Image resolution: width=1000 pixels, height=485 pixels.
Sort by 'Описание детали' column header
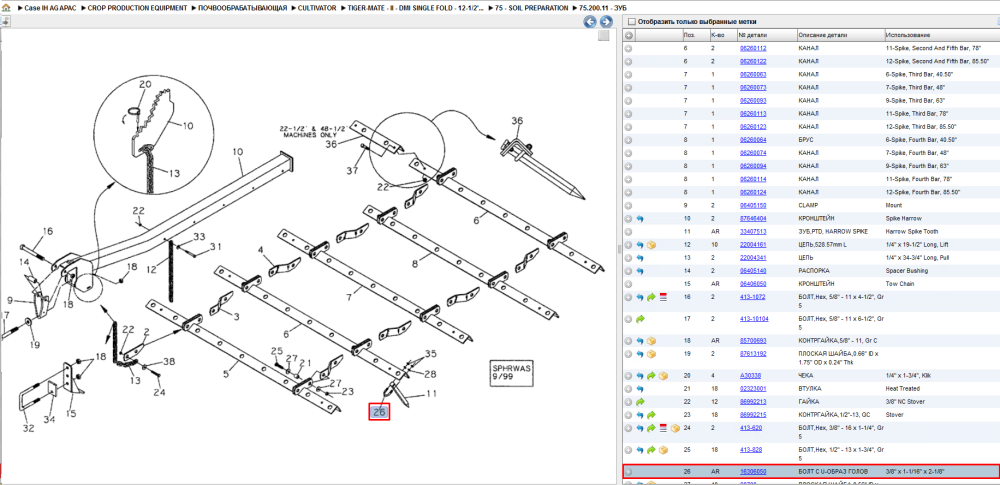click(840, 34)
